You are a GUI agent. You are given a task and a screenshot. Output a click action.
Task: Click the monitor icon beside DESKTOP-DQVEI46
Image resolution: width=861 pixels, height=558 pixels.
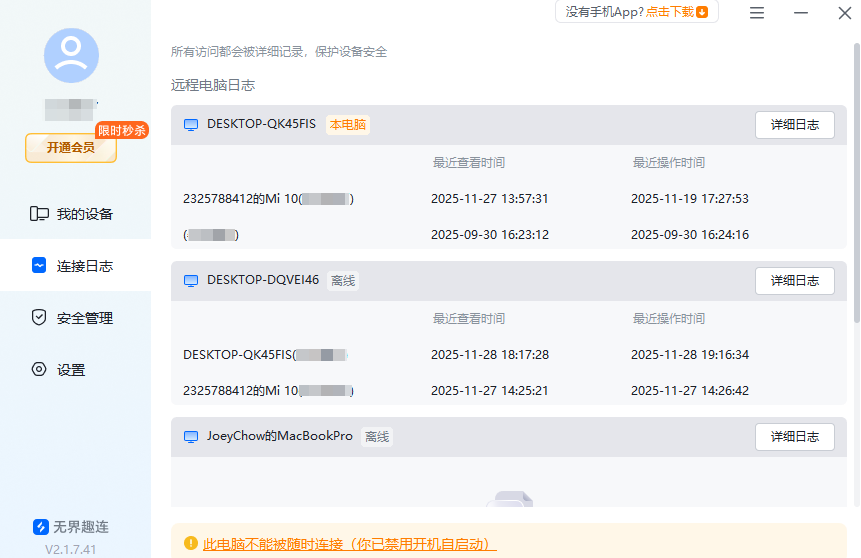point(191,281)
